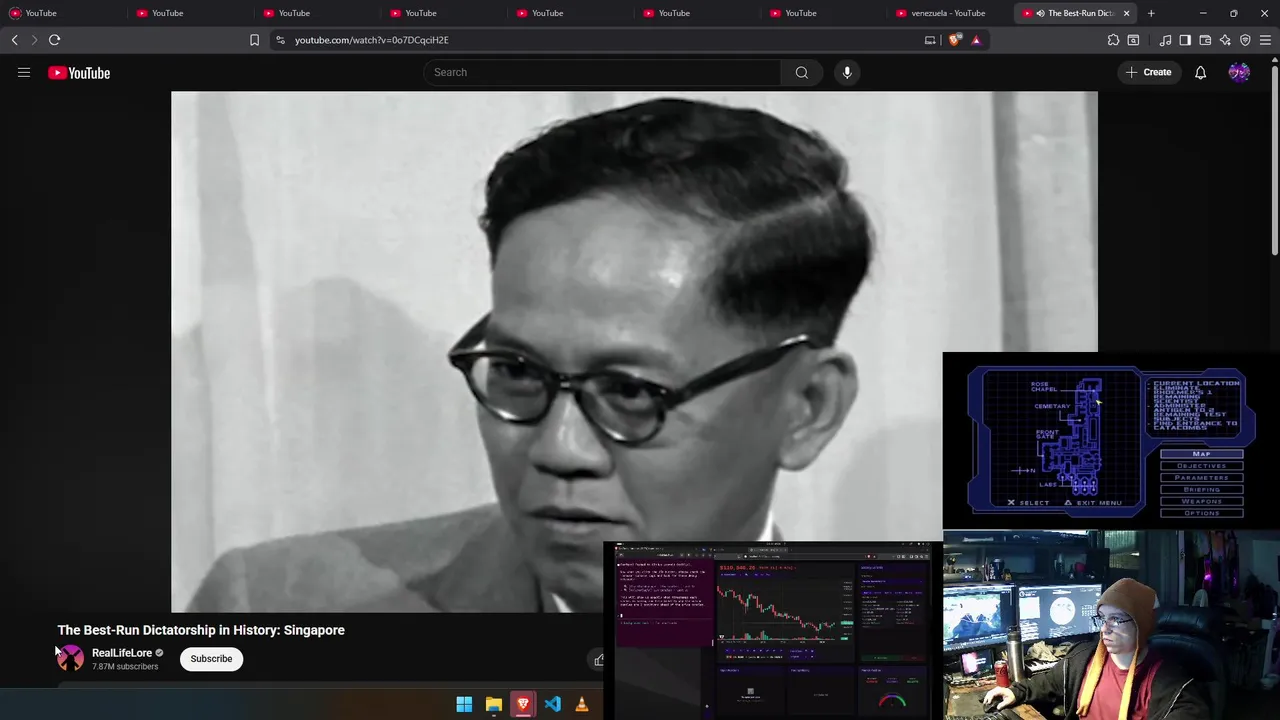Open Visual Studio Code from the taskbar

(552, 704)
